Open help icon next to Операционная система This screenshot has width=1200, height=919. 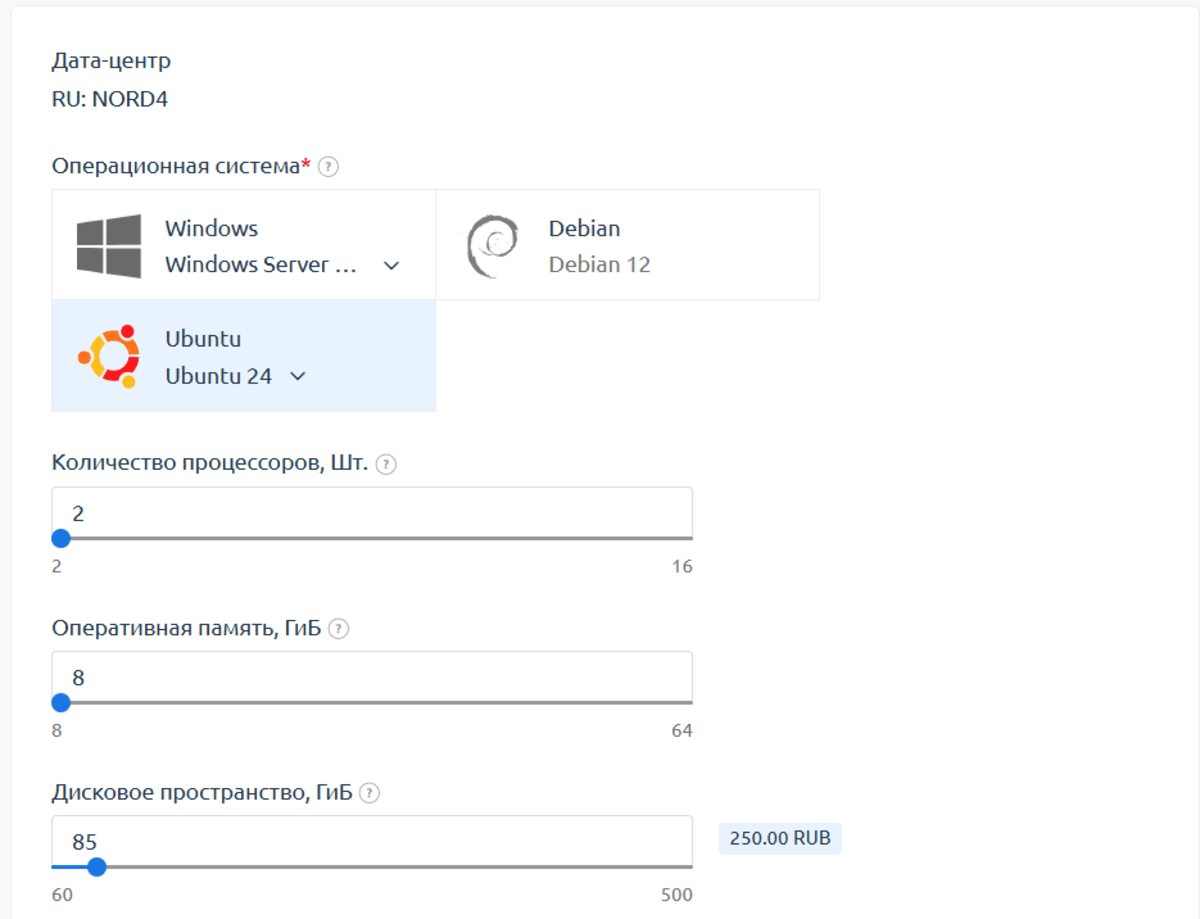[x=328, y=167]
